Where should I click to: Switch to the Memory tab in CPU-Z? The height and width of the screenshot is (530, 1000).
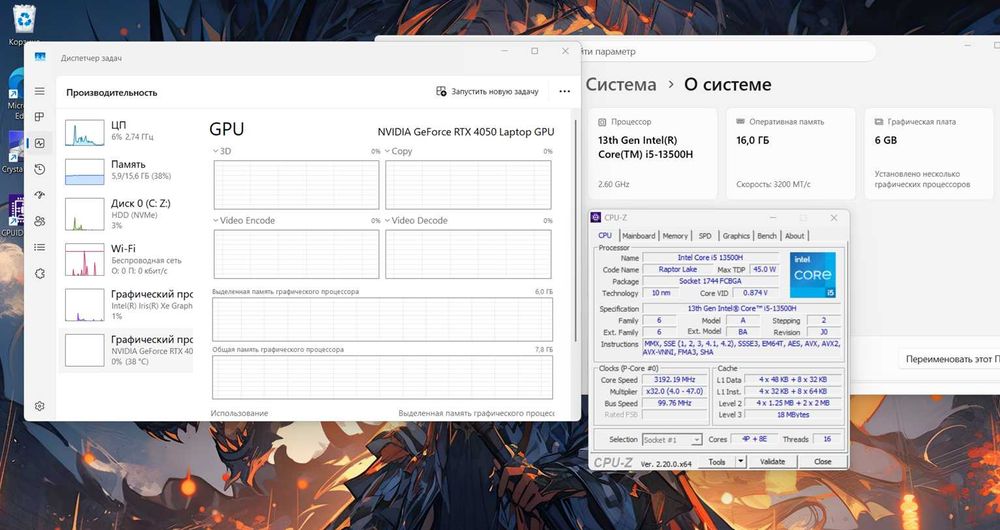(675, 235)
